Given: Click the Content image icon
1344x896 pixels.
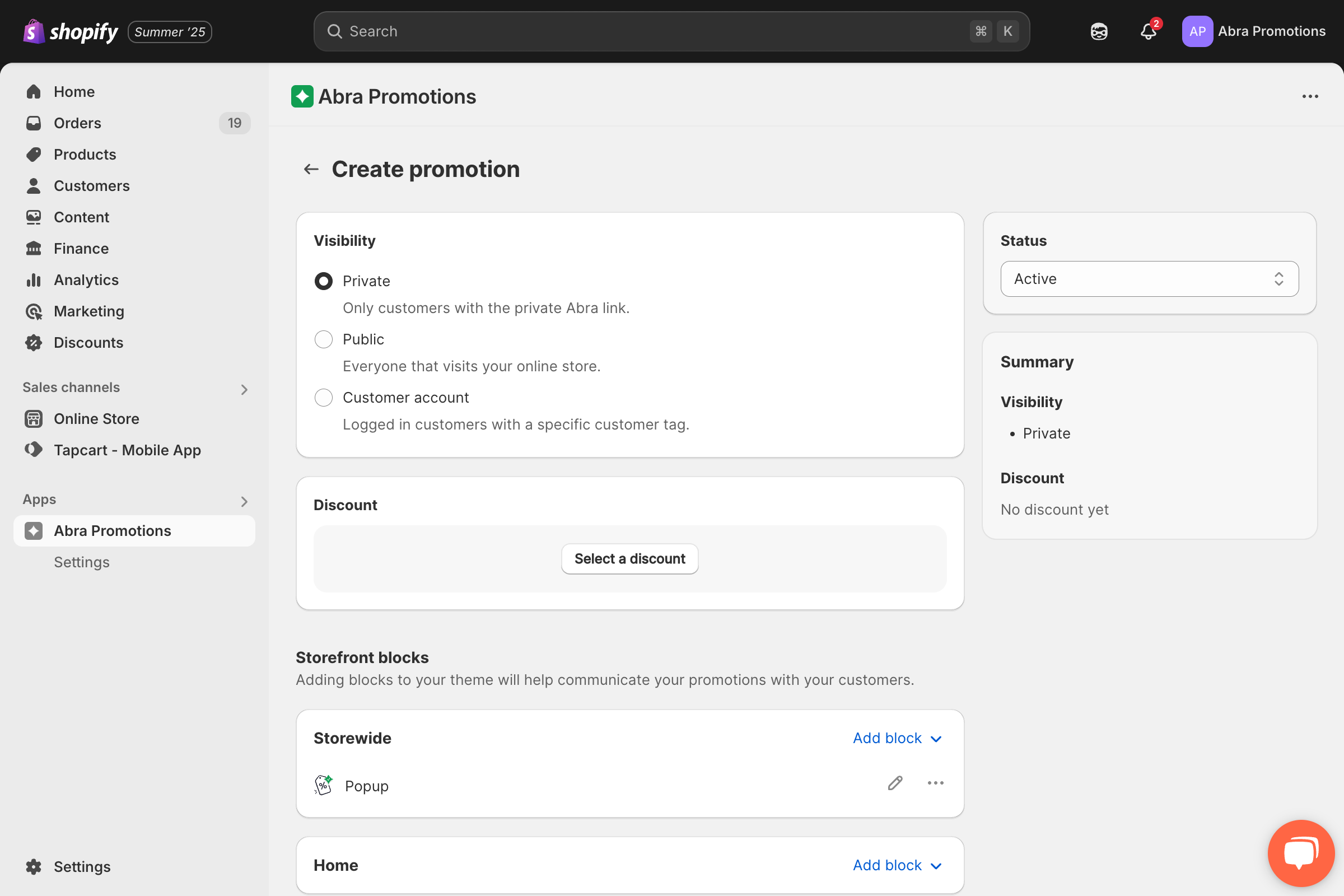Looking at the screenshot, I should (34, 217).
